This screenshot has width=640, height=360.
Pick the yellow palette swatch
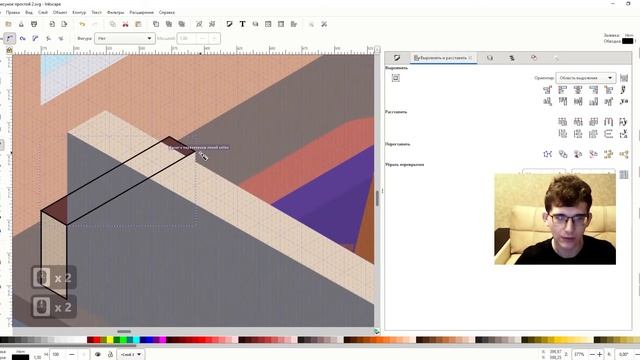click(110, 340)
